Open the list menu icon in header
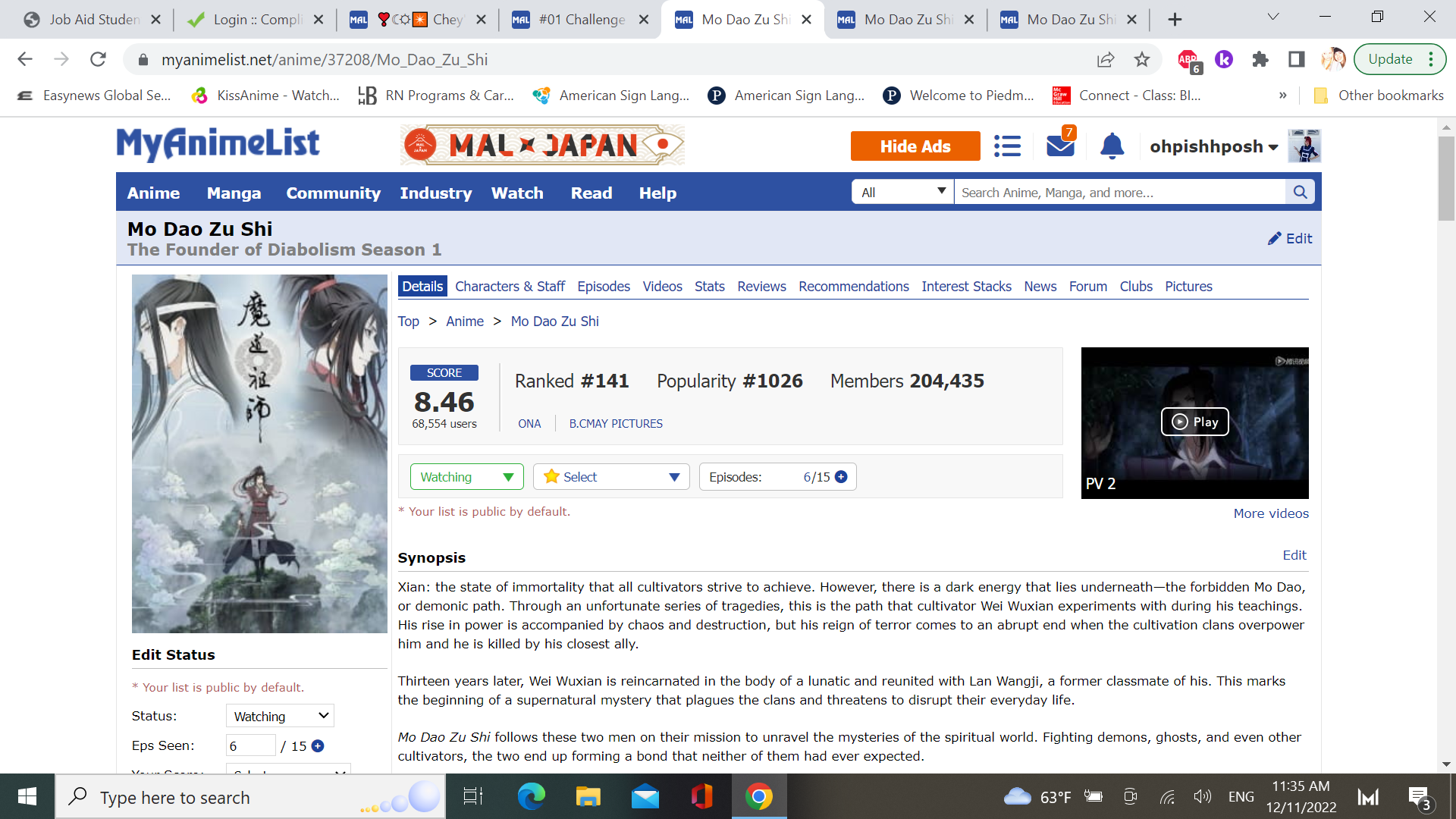1456x819 pixels. (x=1007, y=146)
